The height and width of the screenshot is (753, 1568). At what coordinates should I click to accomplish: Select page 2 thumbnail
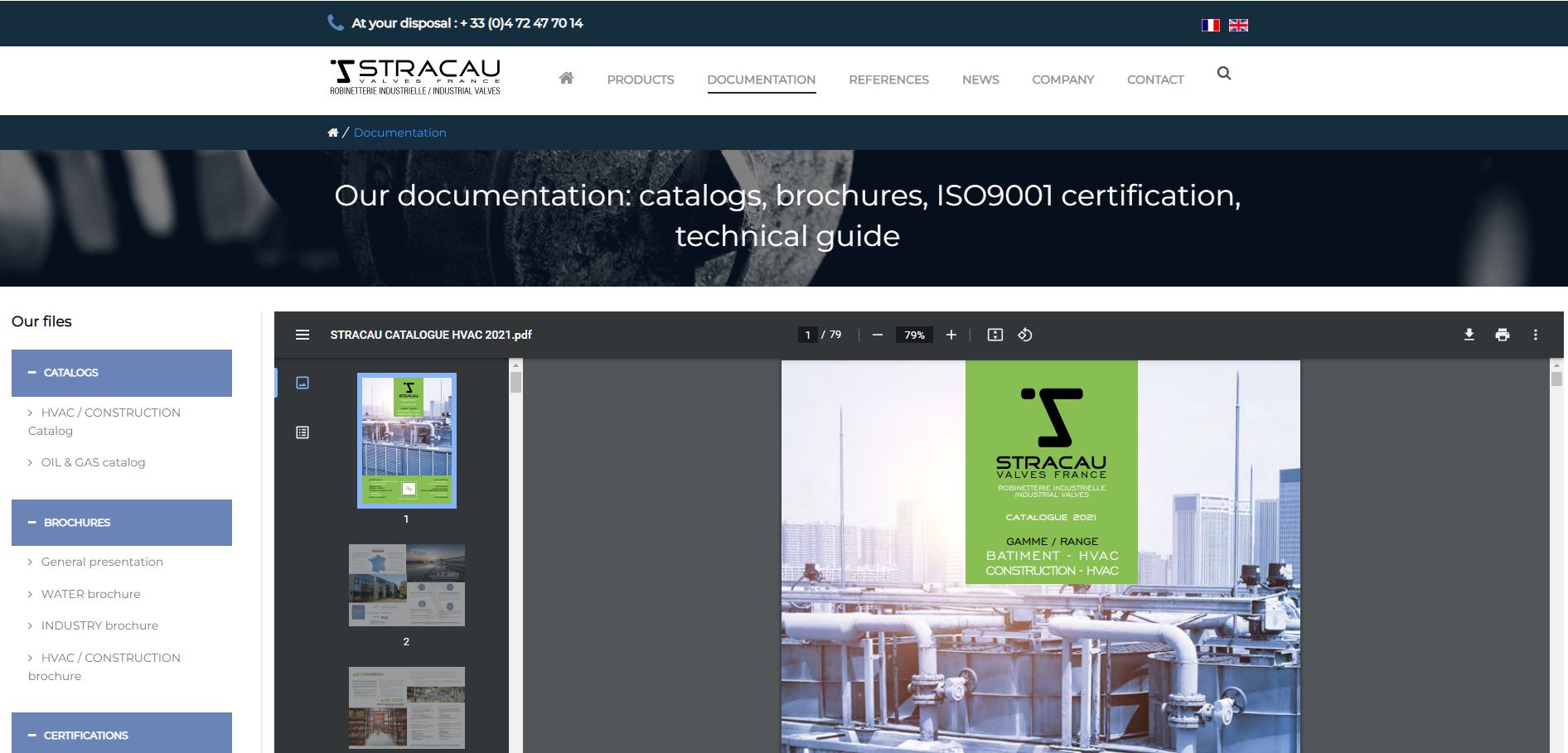[x=407, y=585]
